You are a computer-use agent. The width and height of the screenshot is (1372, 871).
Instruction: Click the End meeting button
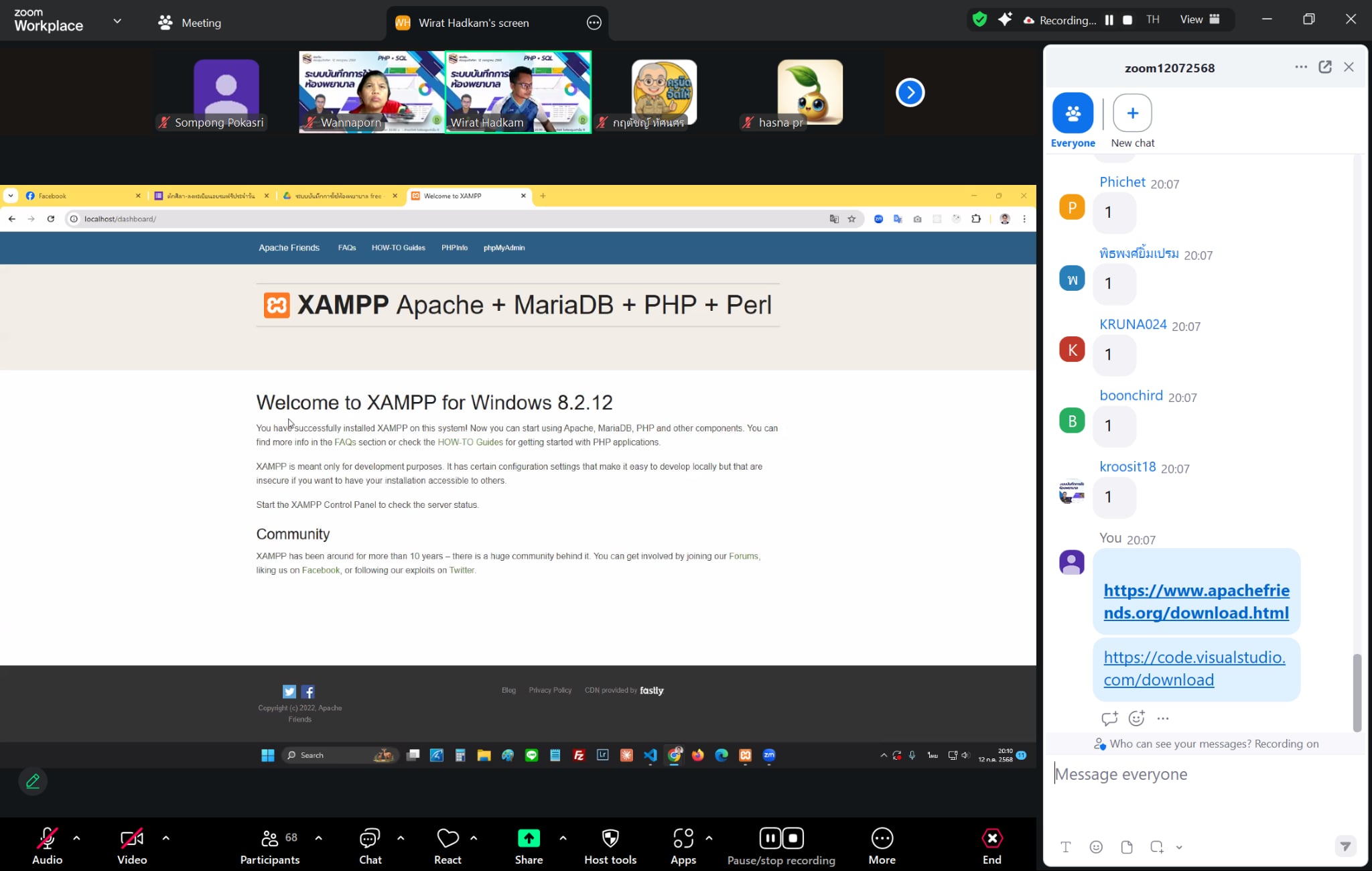pos(991,838)
